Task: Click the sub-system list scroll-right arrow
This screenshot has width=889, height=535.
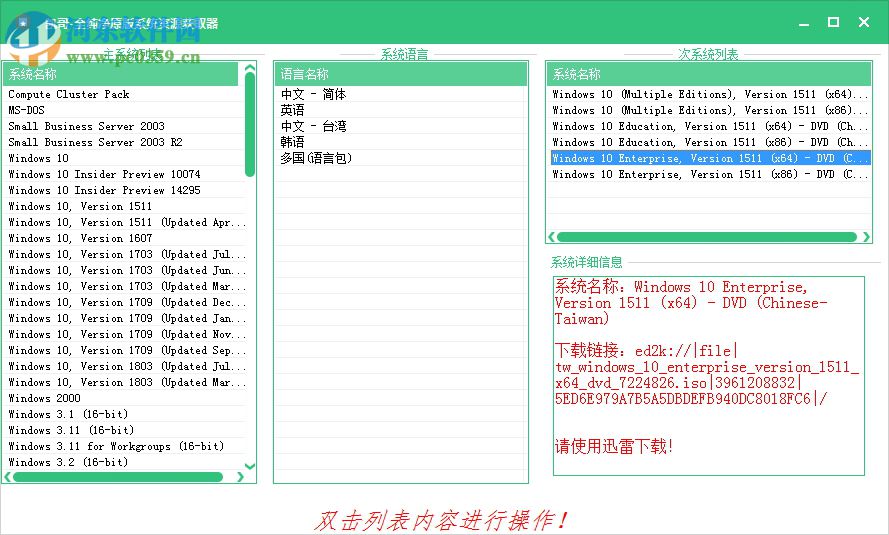Action: (x=866, y=237)
